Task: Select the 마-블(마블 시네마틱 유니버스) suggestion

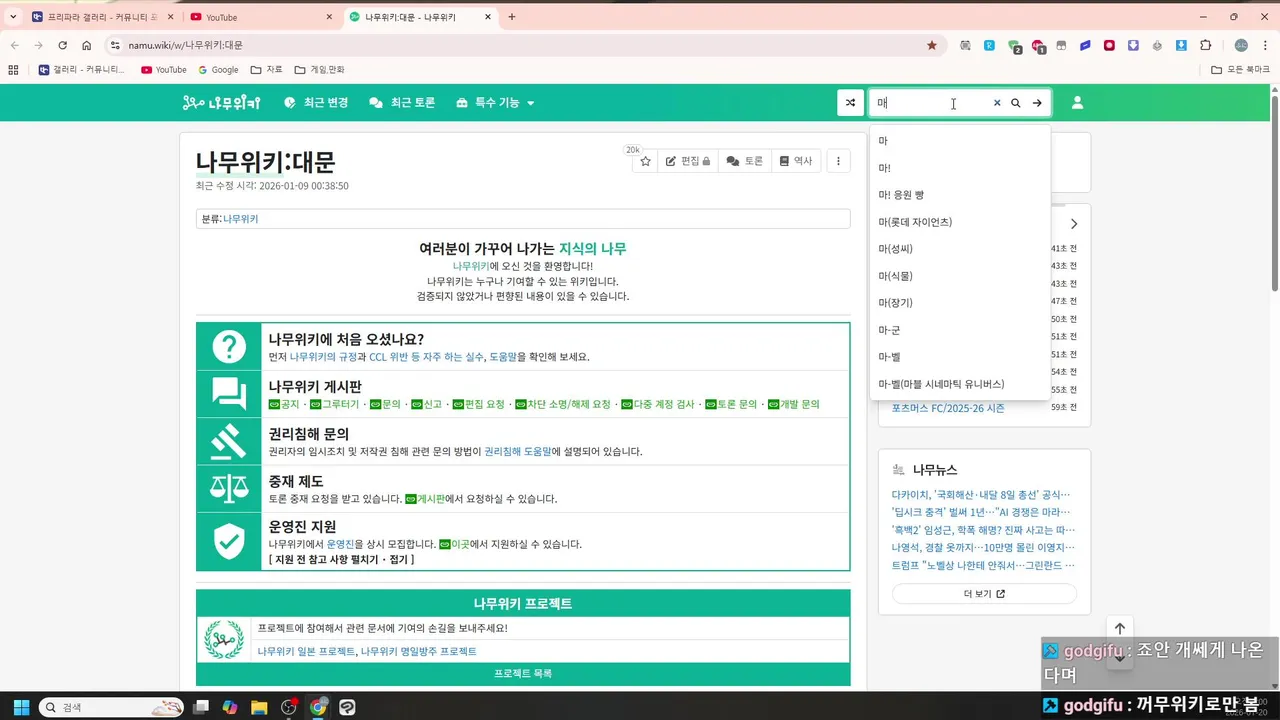Action: coord(960,384)
